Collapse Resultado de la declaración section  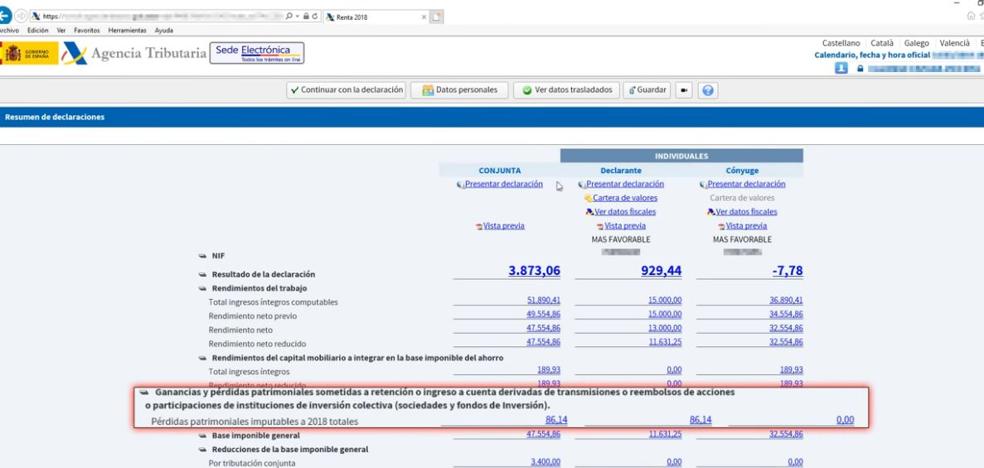tap(202, 274)
